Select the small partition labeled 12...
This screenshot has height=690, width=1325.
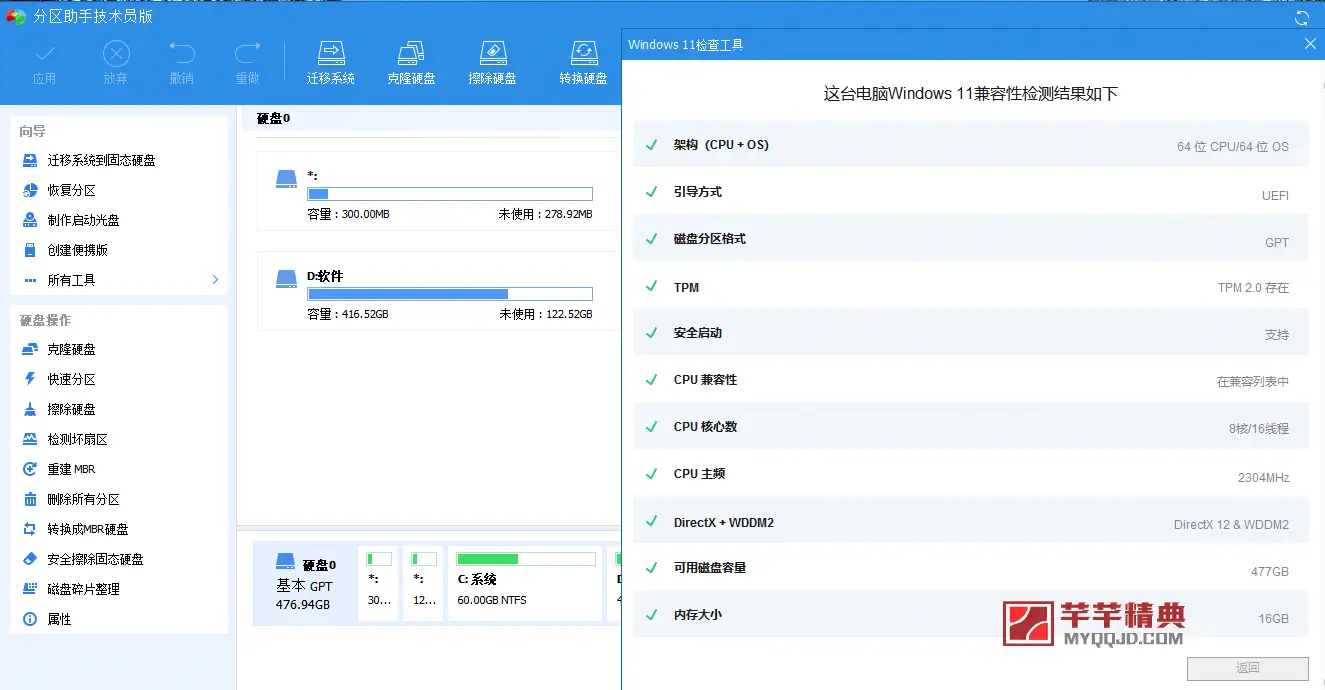tap(424, 584)
